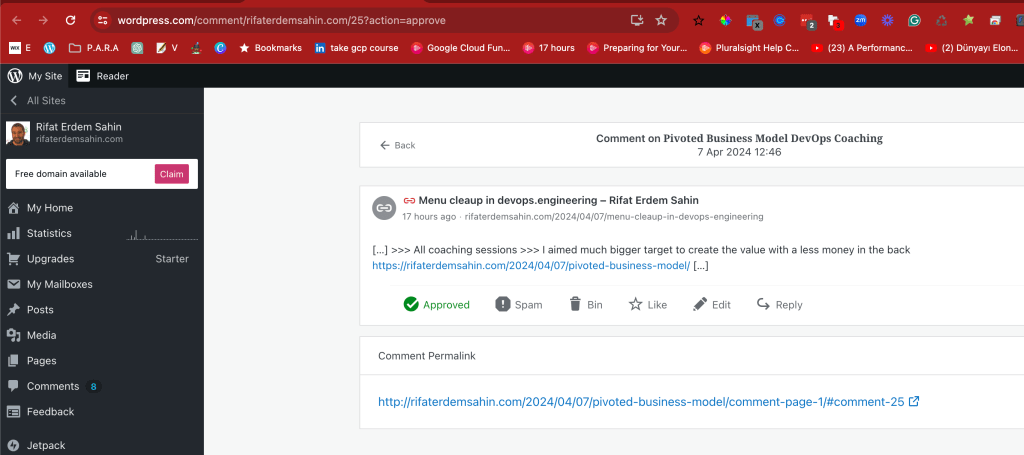The width and height of the screenshot is (1024, 455).
Task: Open the (2) Dünyayı Elon... YouTube bookmark
Action: [x=974, y=48]
